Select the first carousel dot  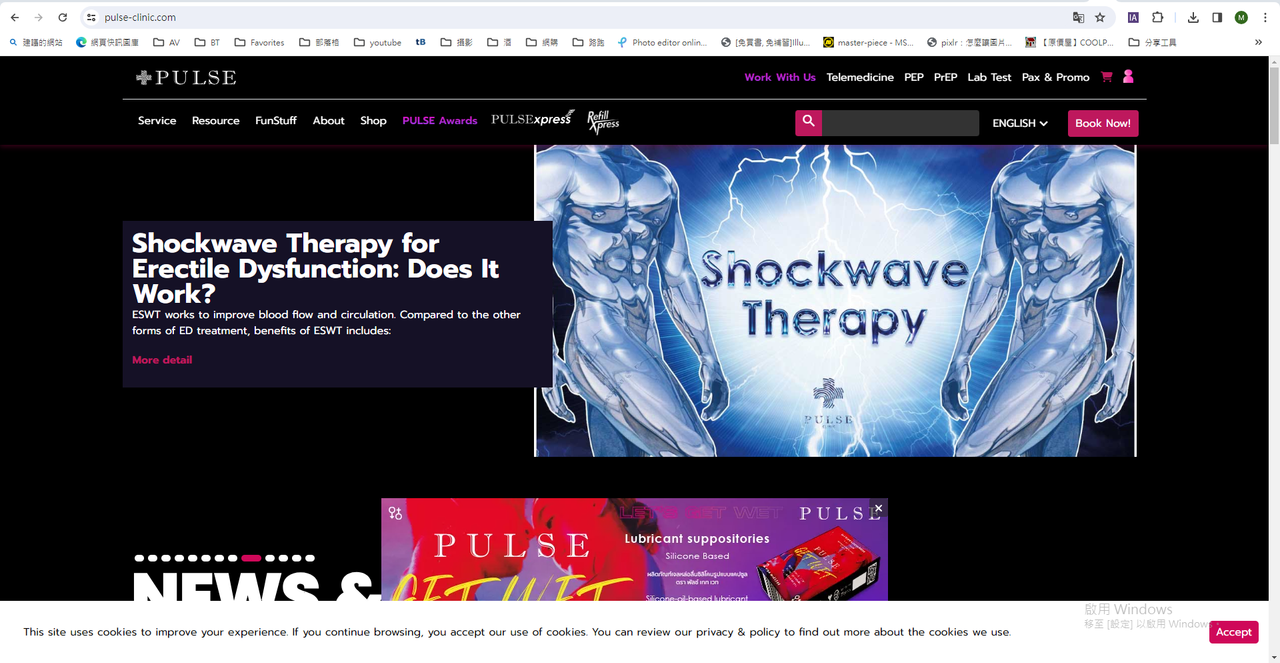140,558
